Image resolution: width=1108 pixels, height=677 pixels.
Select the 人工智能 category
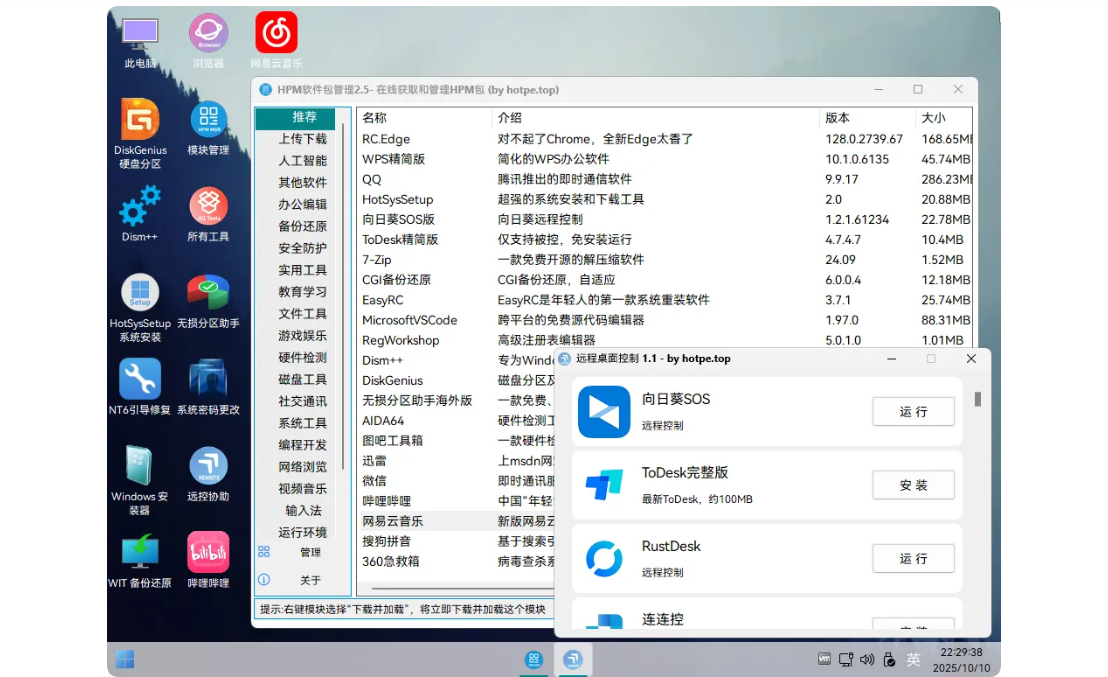click(302, 161)
